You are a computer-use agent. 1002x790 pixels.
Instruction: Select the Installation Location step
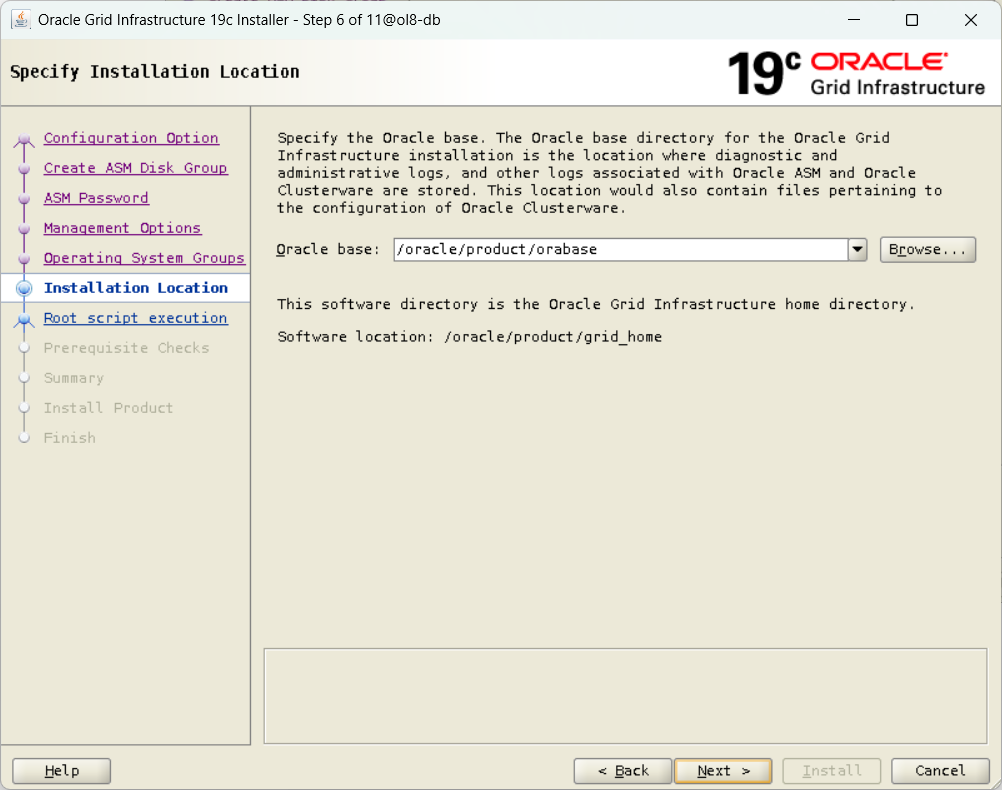point(135,288)
